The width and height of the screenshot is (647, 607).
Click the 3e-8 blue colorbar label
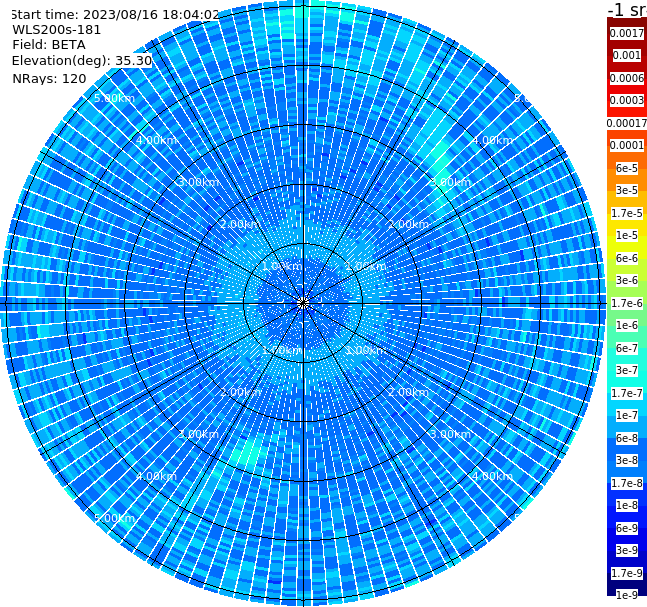(627, 460)
